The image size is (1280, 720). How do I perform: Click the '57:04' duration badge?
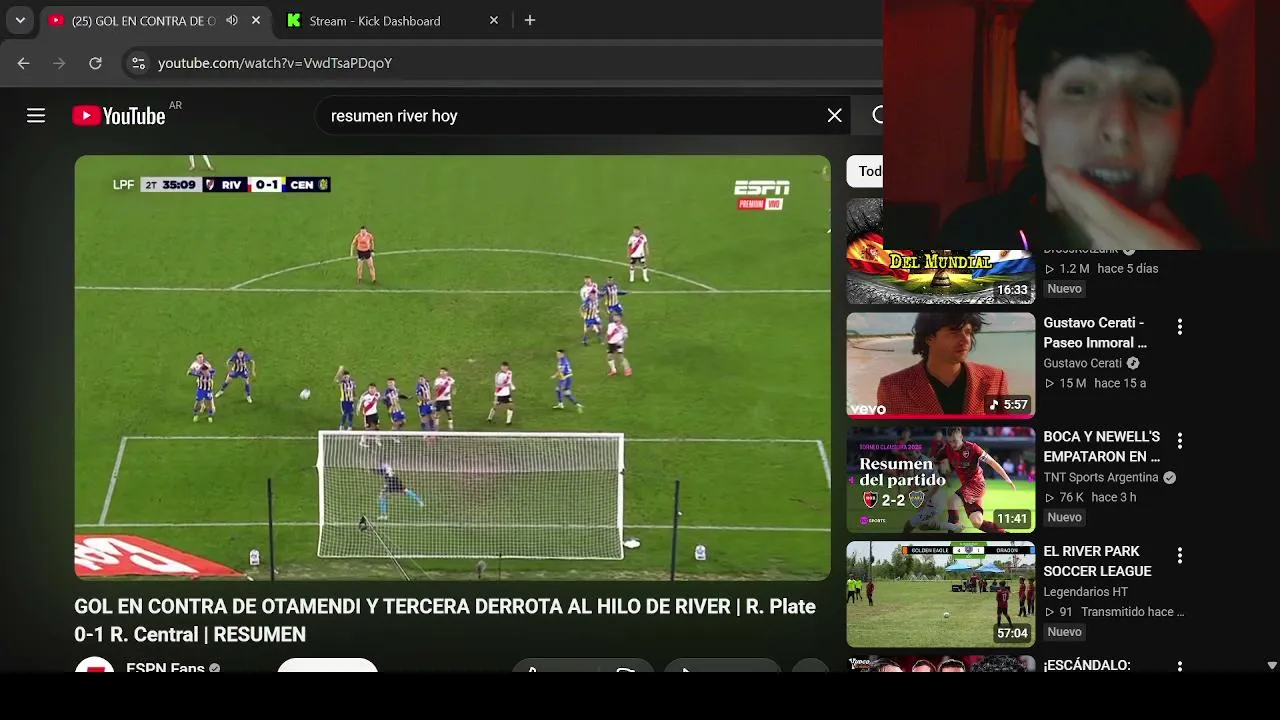(1012, 633)
